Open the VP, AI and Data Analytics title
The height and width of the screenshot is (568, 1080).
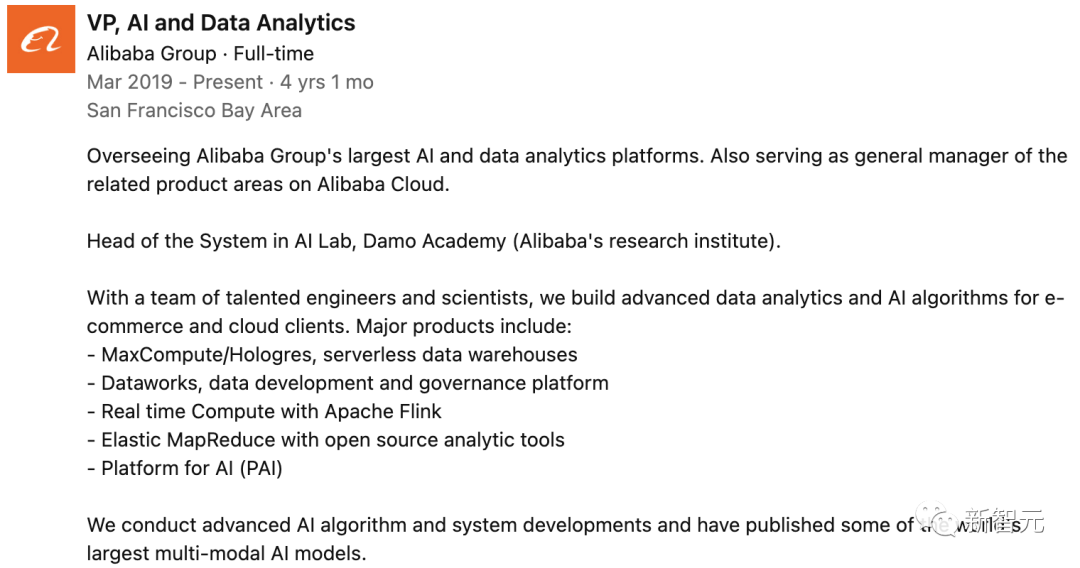[221, 23]
